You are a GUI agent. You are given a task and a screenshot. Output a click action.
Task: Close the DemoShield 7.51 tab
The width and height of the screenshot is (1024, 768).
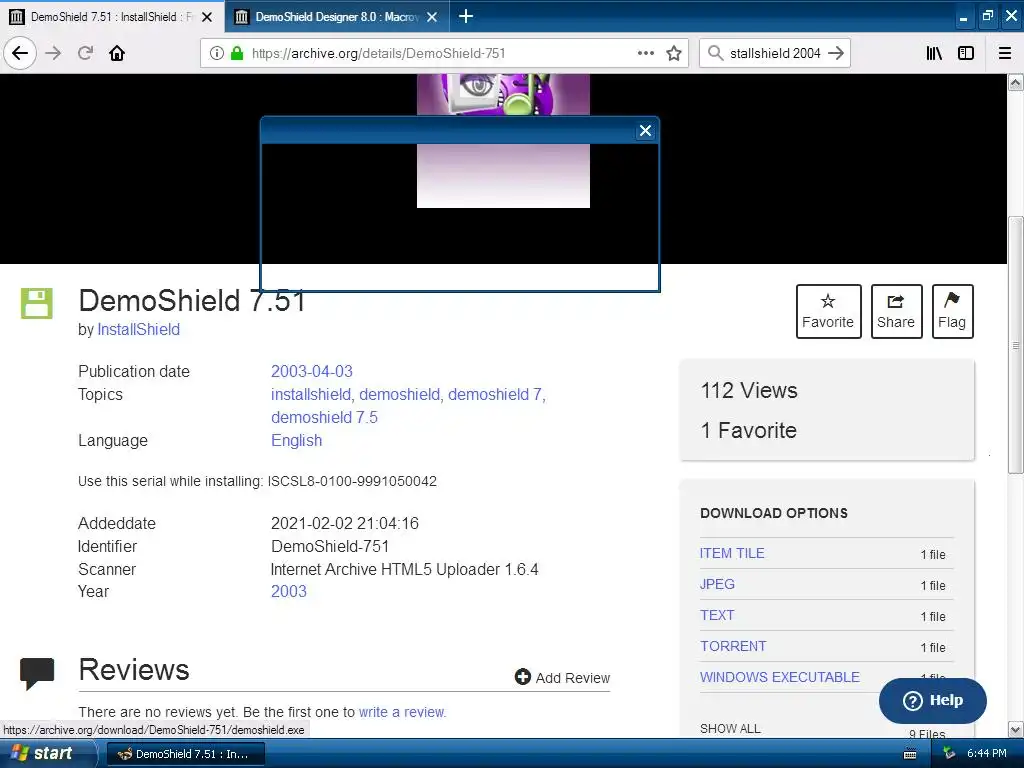[207, 17]
